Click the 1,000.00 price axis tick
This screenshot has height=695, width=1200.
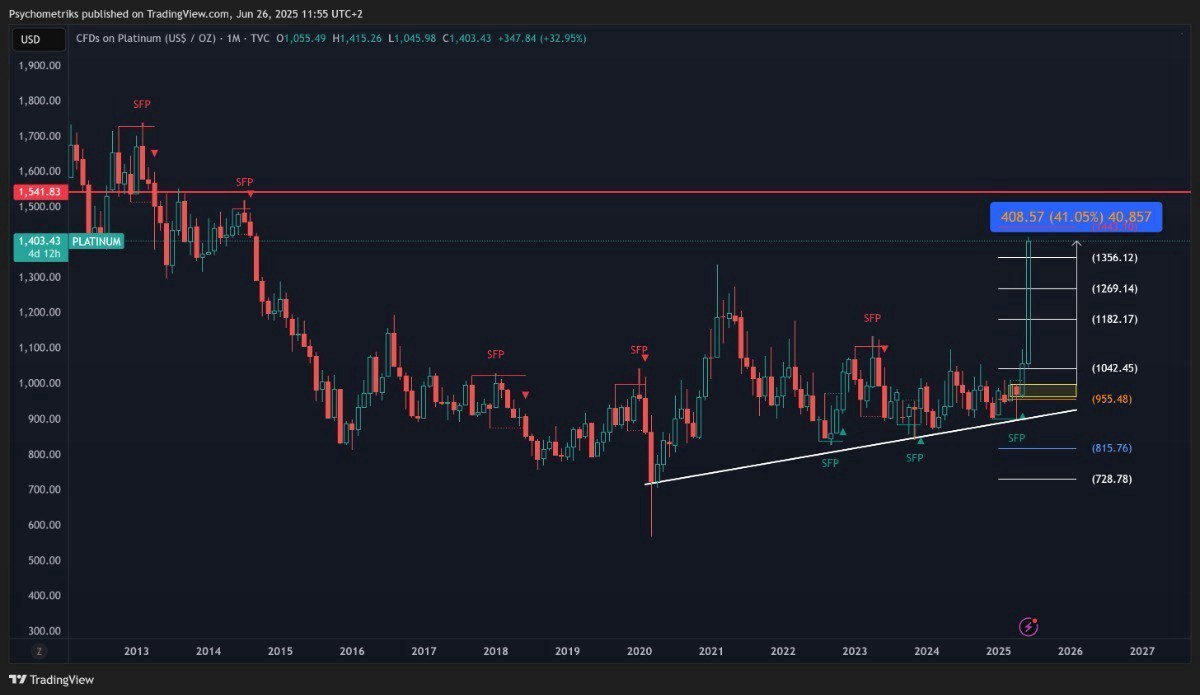tap(40, 383)
